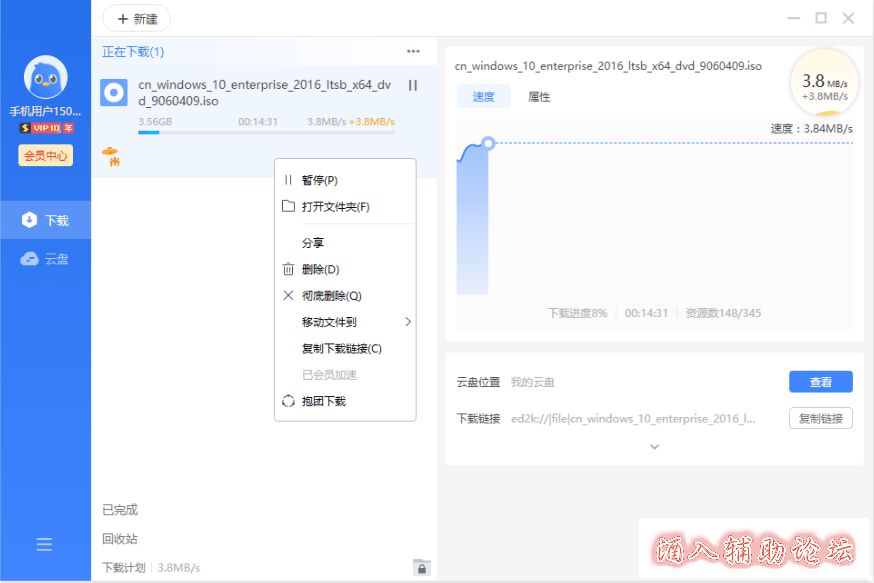Select the 正在下载(1) section header
The width and height of the screenshot is (874, 583).
point(133,52)
